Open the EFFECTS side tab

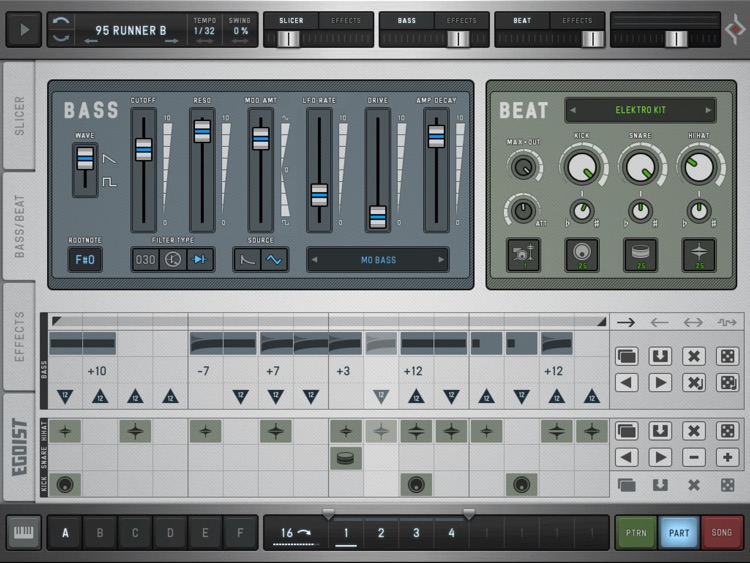[19, 336]
